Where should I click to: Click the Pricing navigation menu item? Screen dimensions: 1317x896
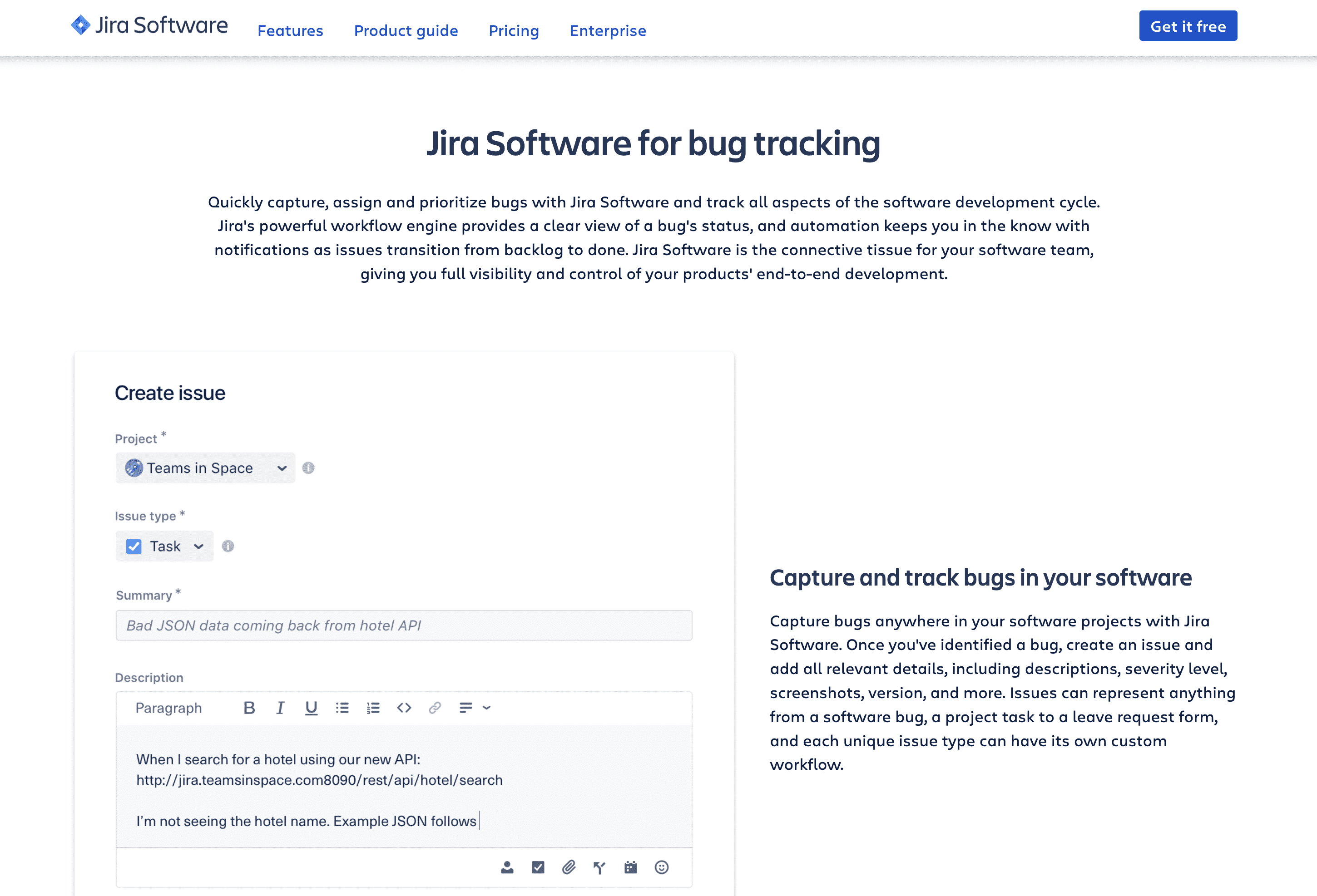coord(513,29)
